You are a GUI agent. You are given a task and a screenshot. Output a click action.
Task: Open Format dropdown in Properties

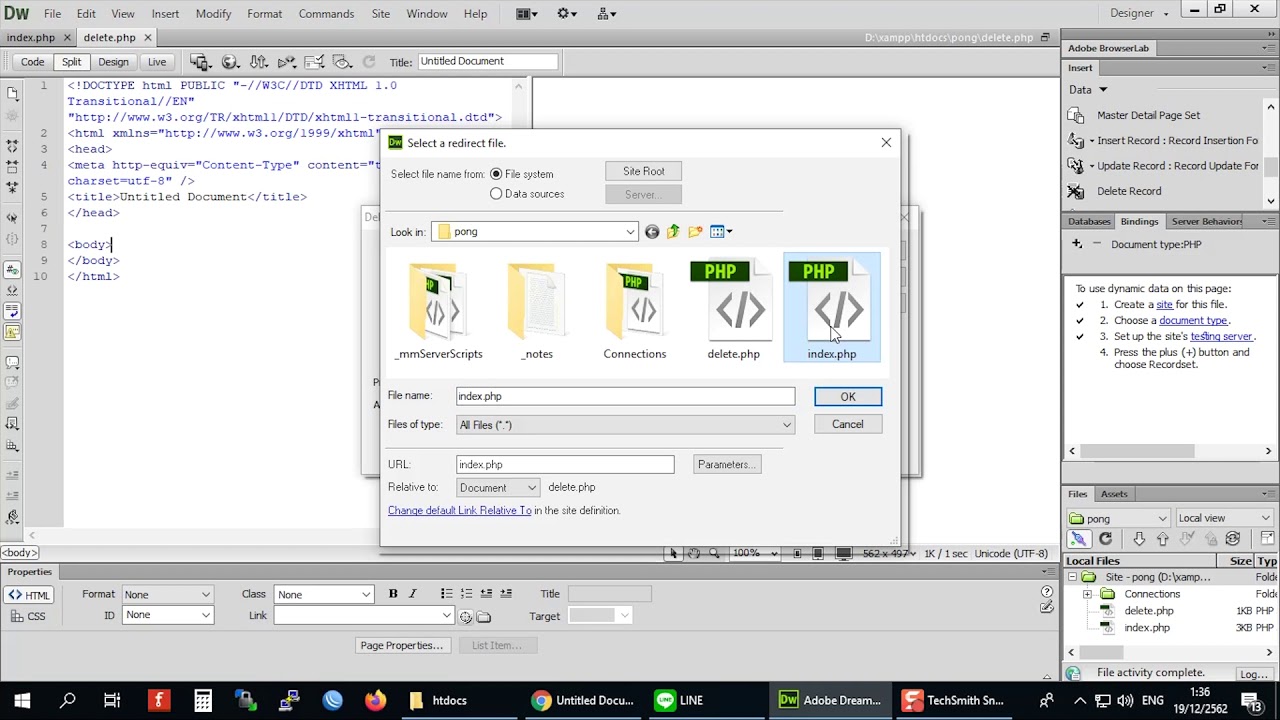click(x=167, y=595)
